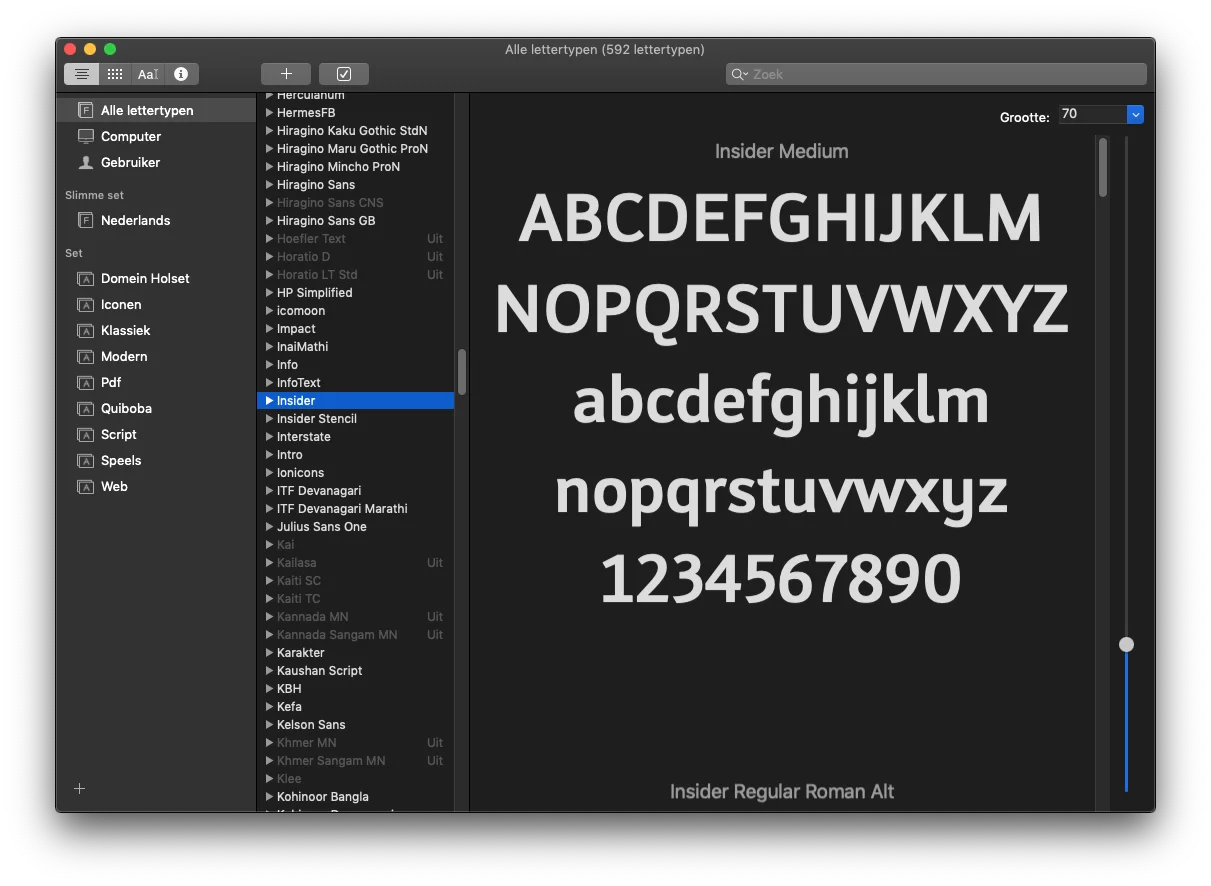Adjust the vertical size slider handle
Image resolution: width=1211 pixels, height=886 pixels.
1126,644
